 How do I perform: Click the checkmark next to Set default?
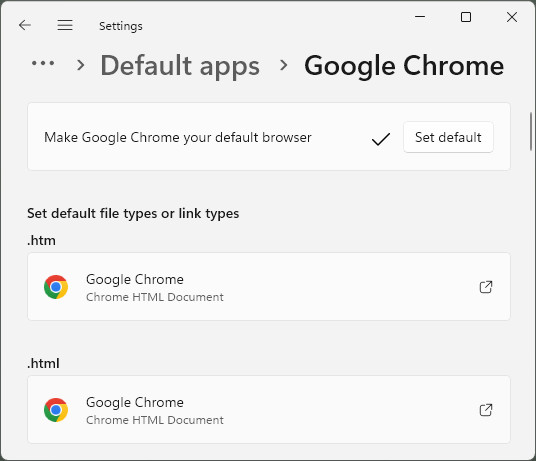(x=380, y=139)
